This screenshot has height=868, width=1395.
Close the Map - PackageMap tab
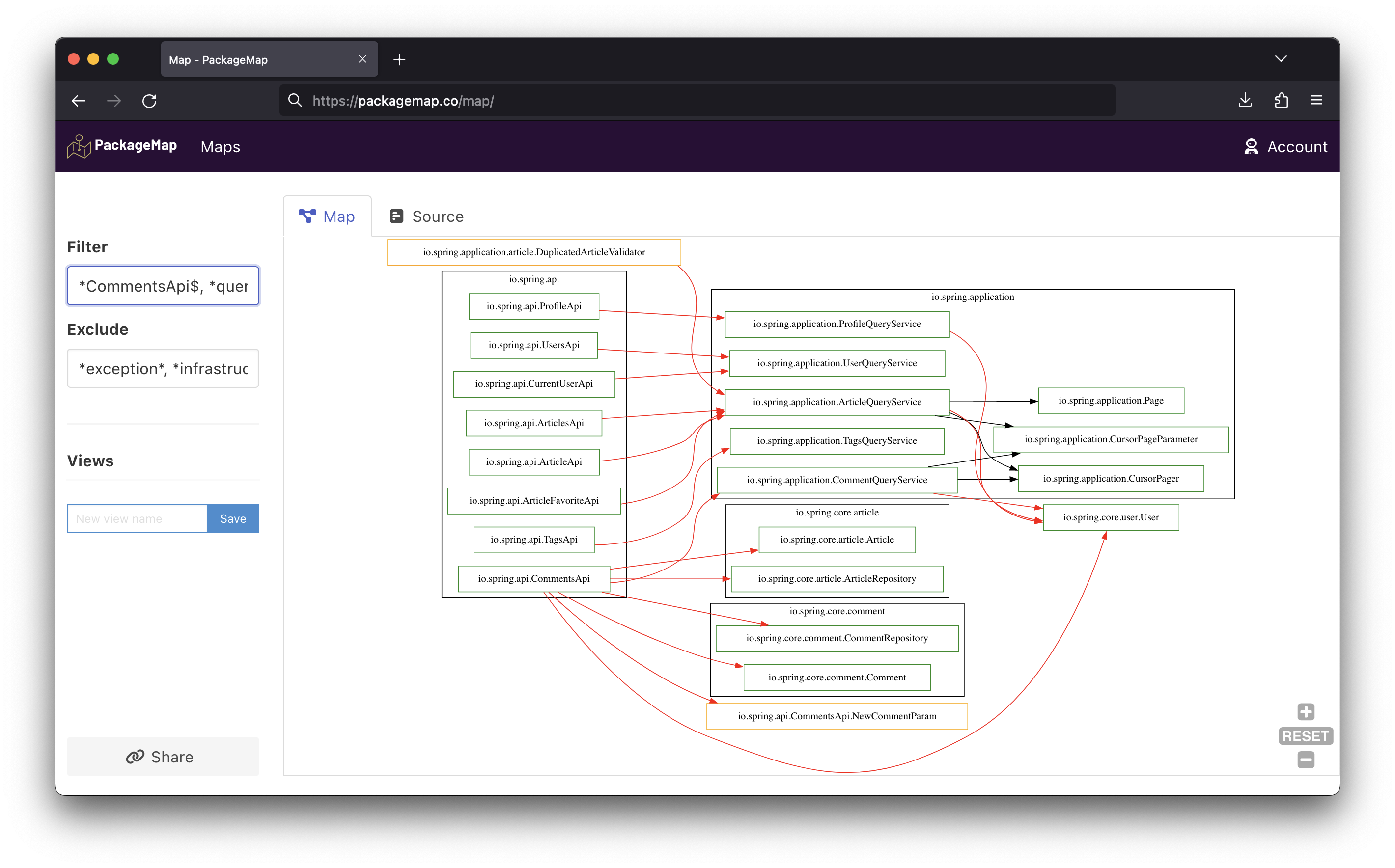(363, 58)
